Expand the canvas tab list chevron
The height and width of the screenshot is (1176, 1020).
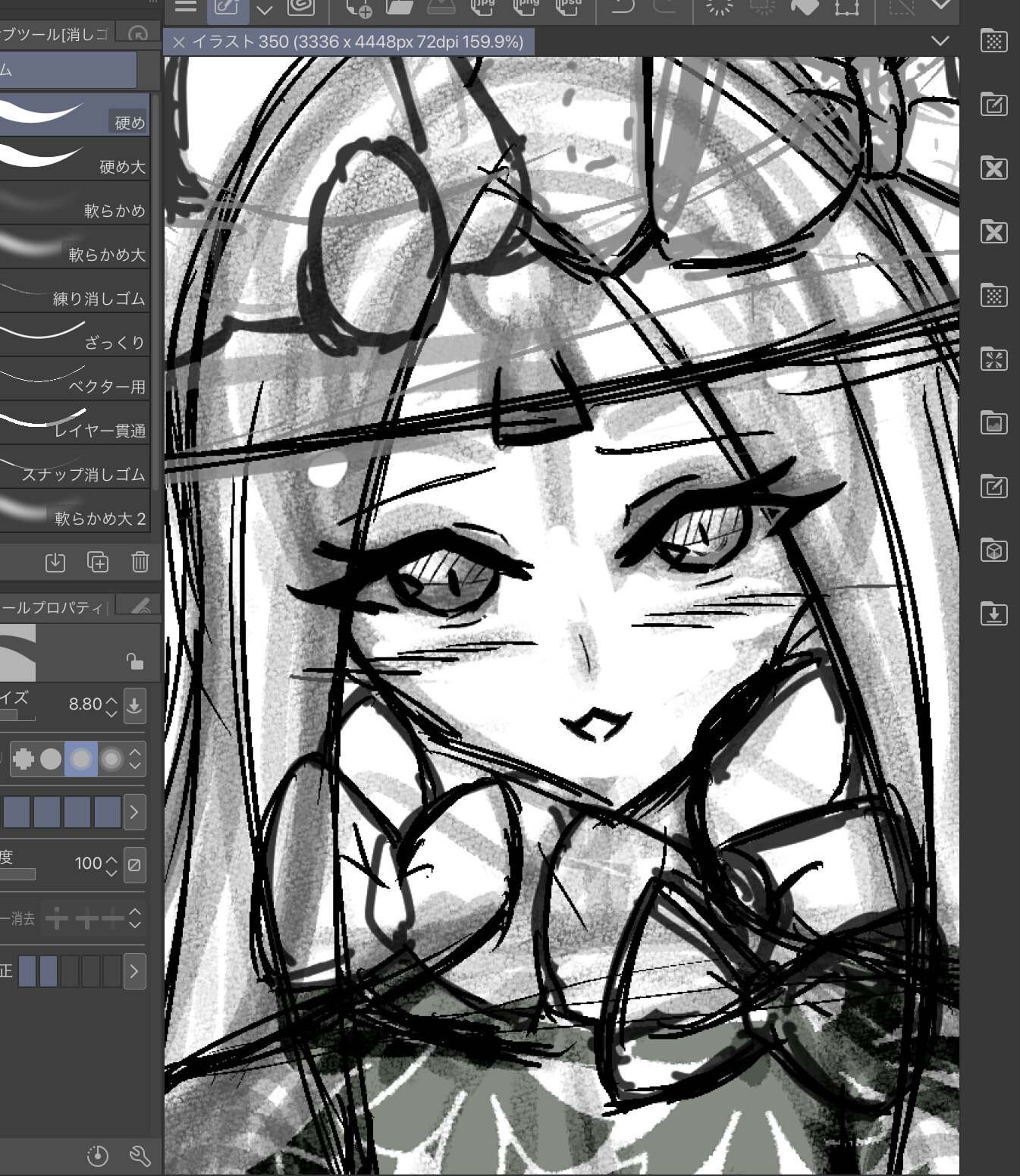point(940,41)
